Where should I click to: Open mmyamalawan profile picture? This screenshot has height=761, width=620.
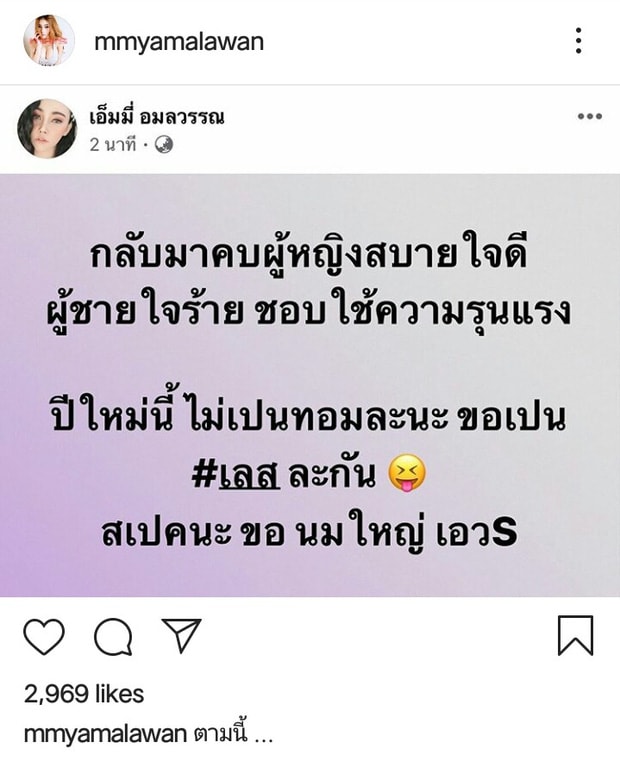[x=49, y=40]
